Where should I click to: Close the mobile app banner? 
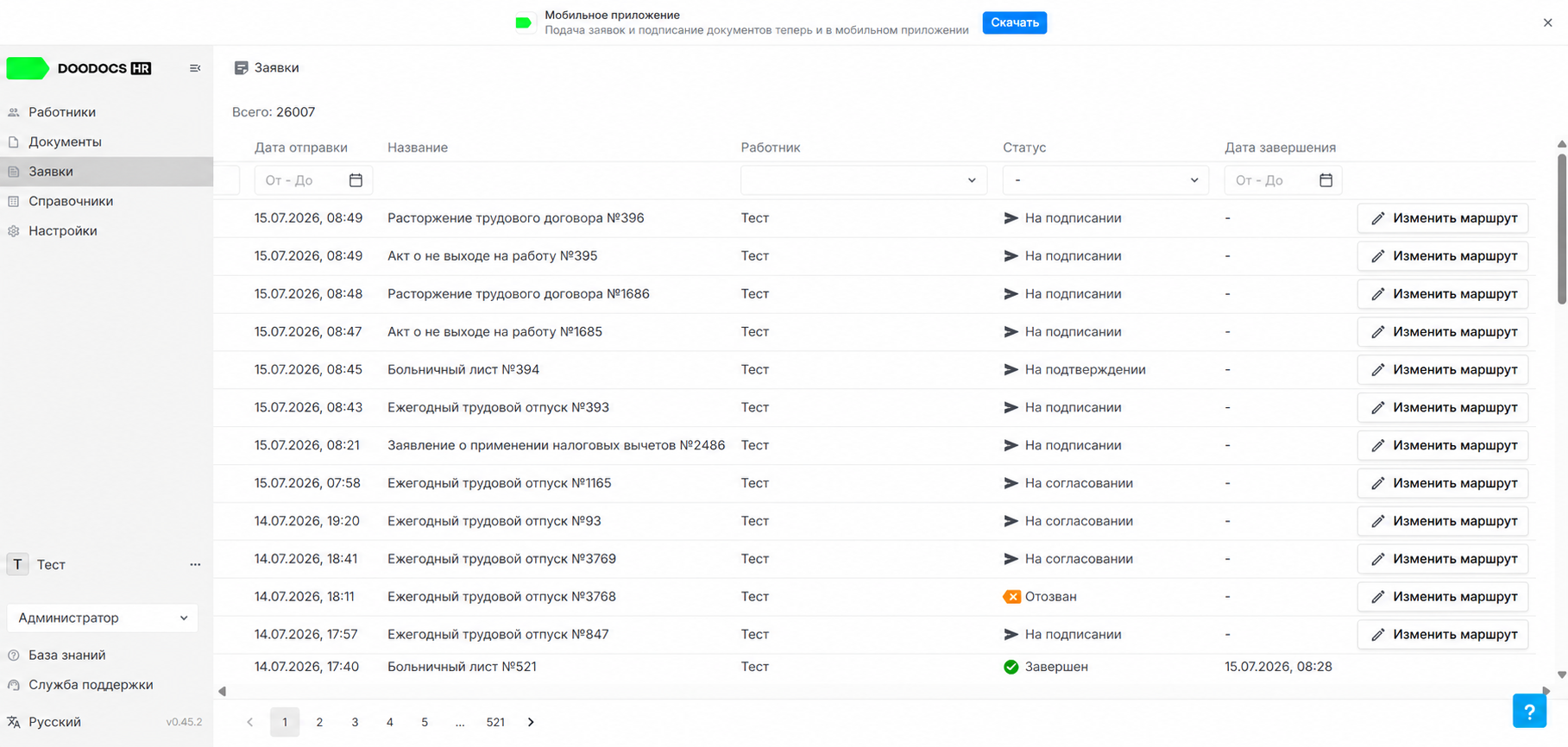click(1547, 22)
